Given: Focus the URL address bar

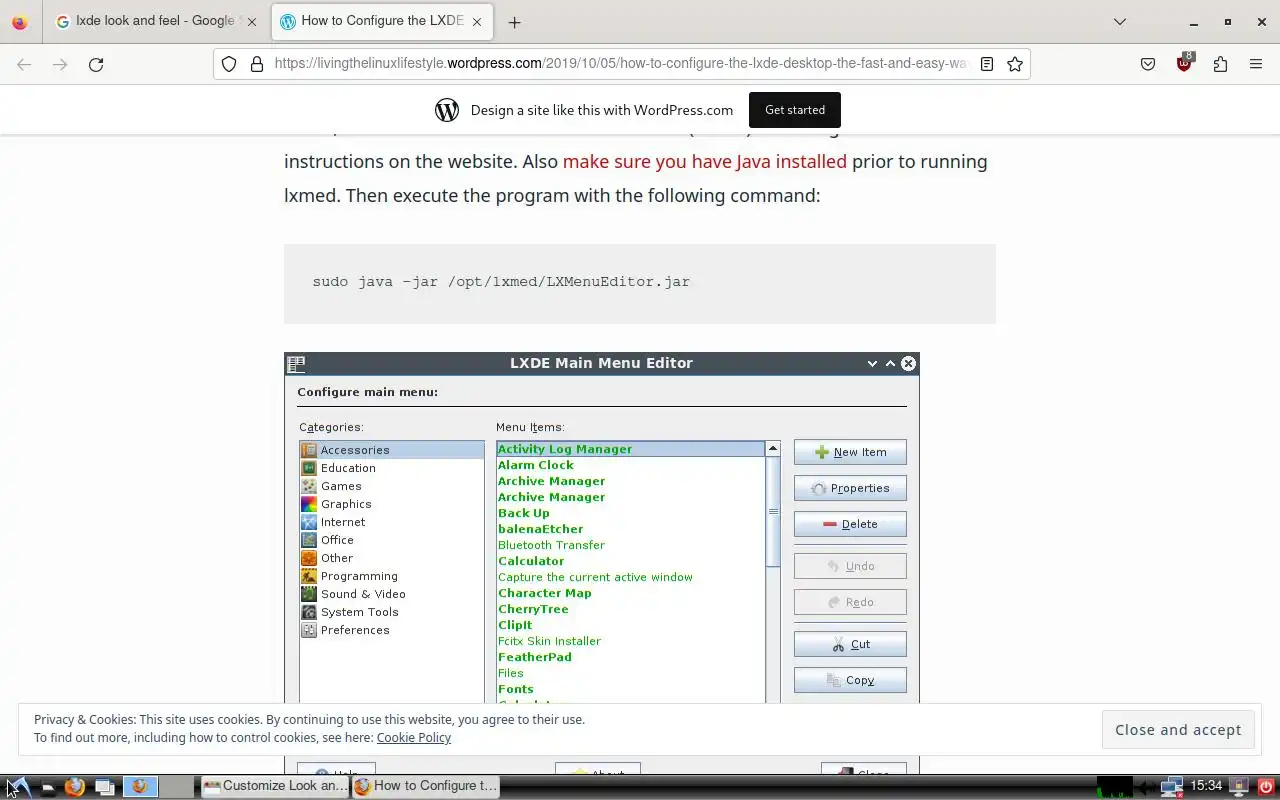Looking at the screenshot, I should pyautogui.click(x=620, y=64).
